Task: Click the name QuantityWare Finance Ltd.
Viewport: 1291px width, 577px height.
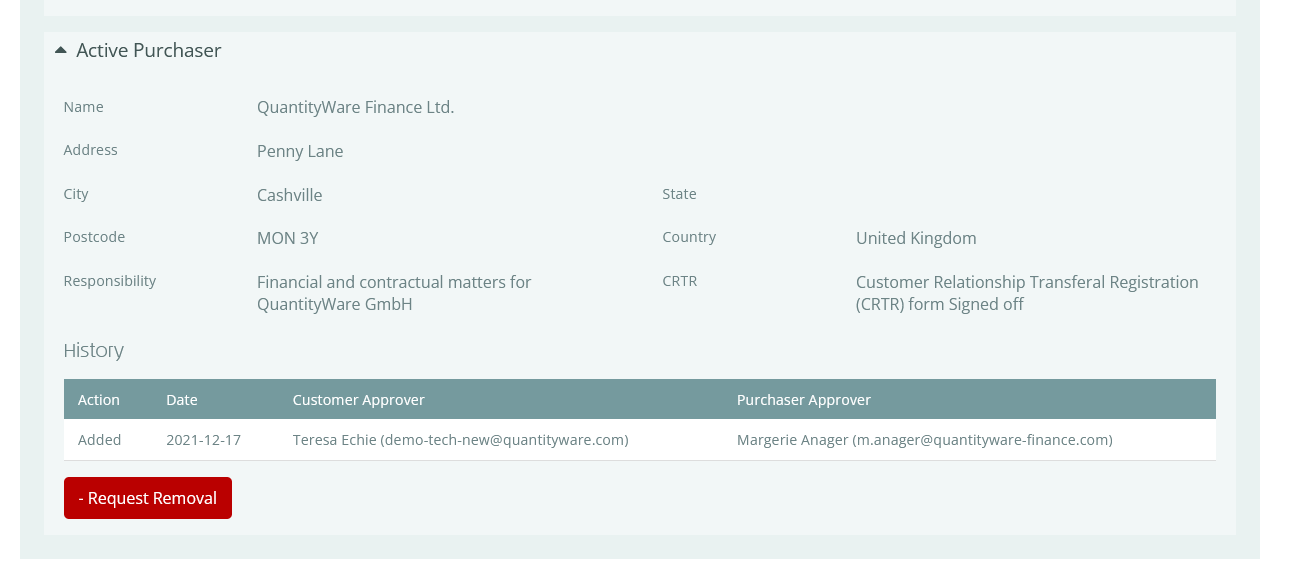Action: click(x=355, y=106)
